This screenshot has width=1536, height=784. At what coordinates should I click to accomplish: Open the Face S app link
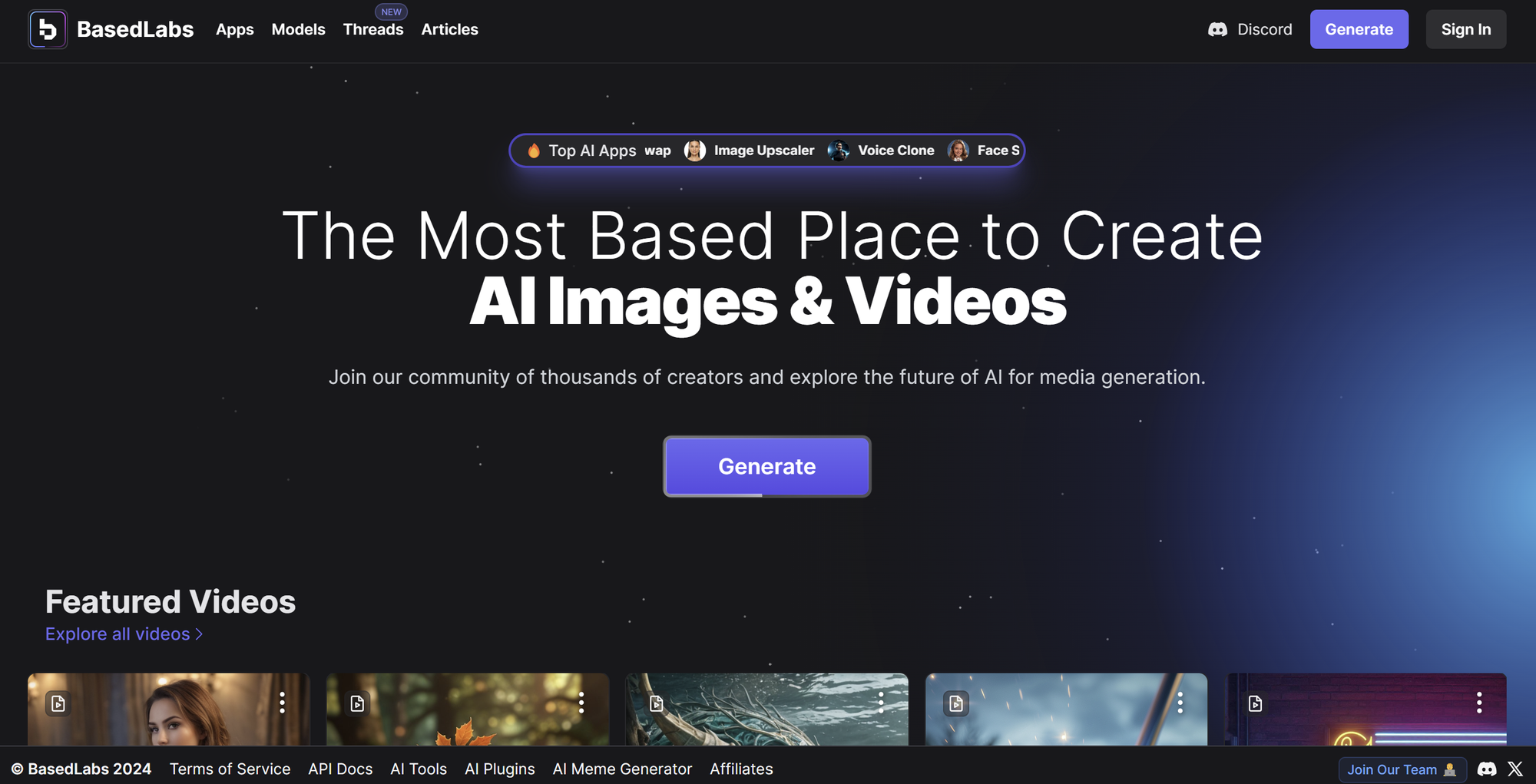click(x=998, y=151)
